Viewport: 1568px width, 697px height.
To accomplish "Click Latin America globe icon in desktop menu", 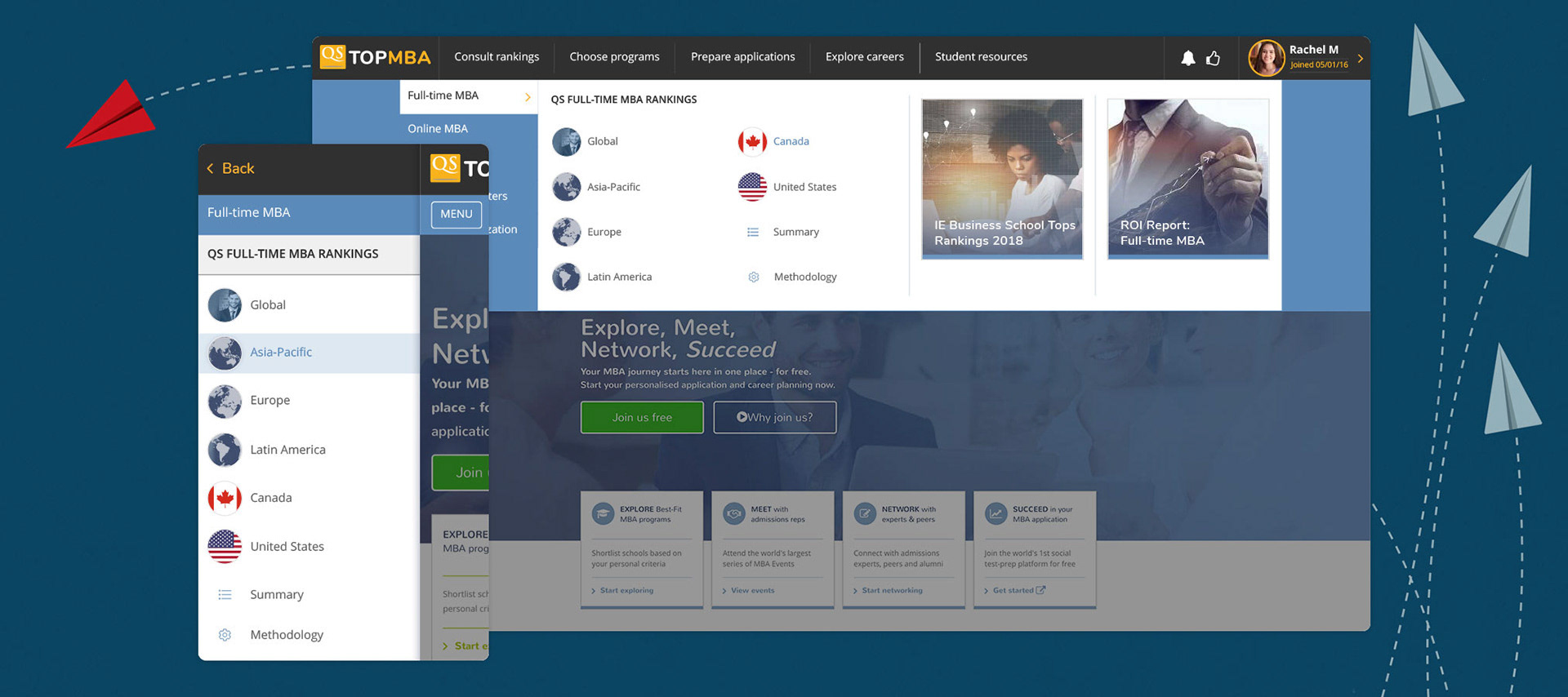I will point(566,277).
